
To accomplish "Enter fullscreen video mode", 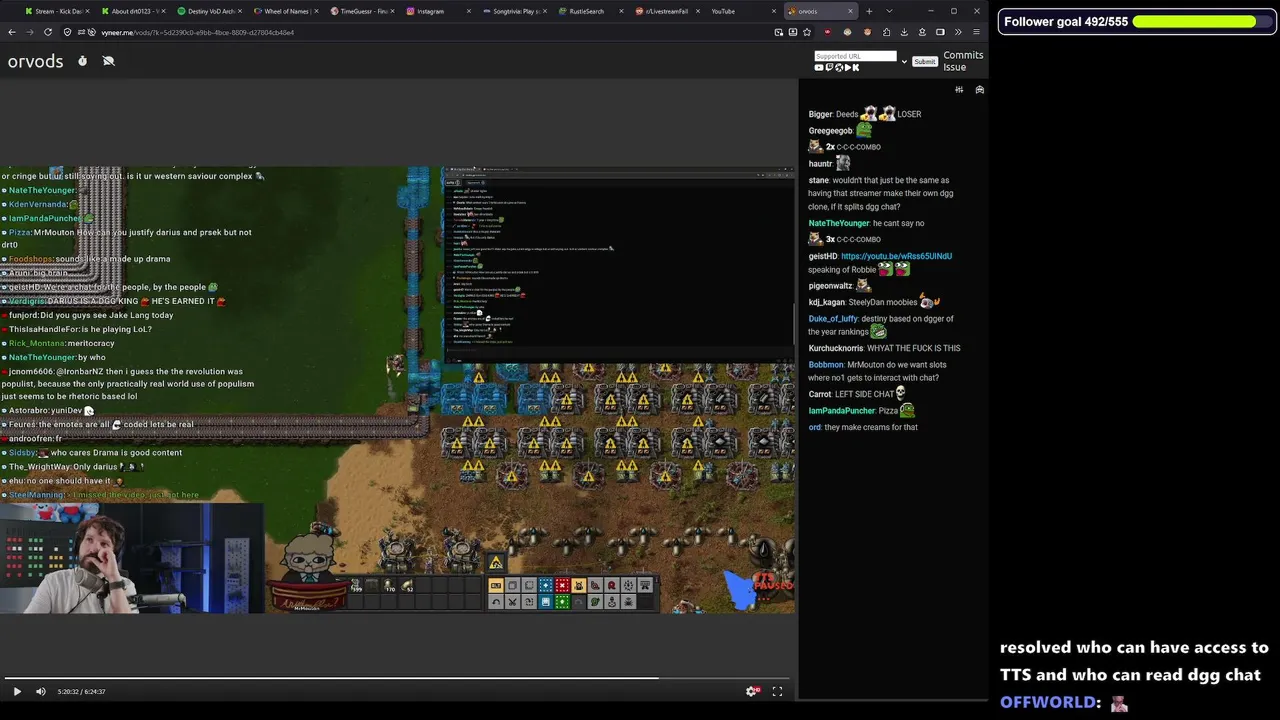I will 777,691.
